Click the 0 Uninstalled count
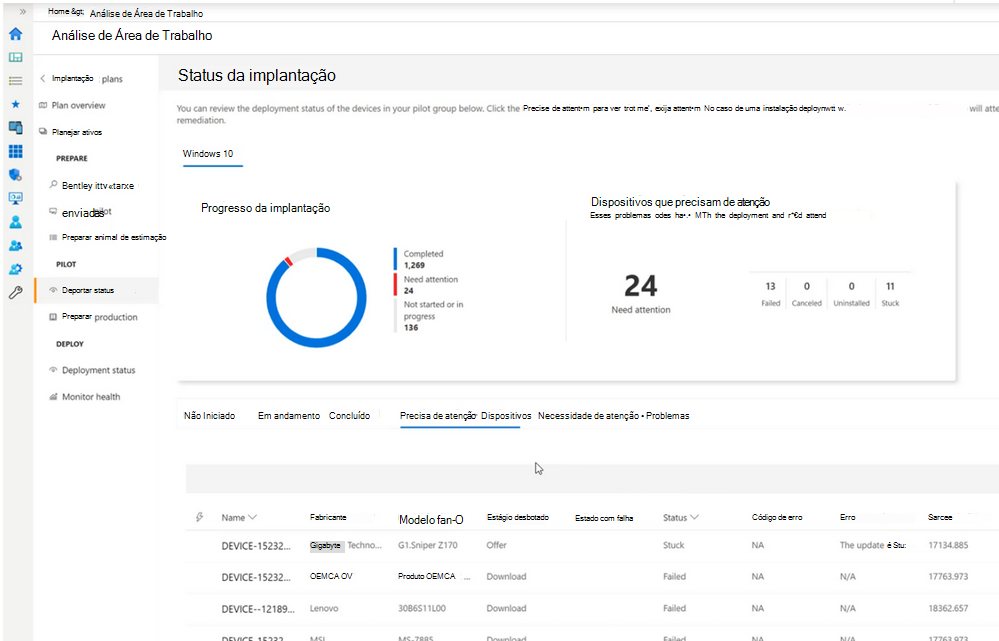This screenshot has width=999, height=641. 851,286
